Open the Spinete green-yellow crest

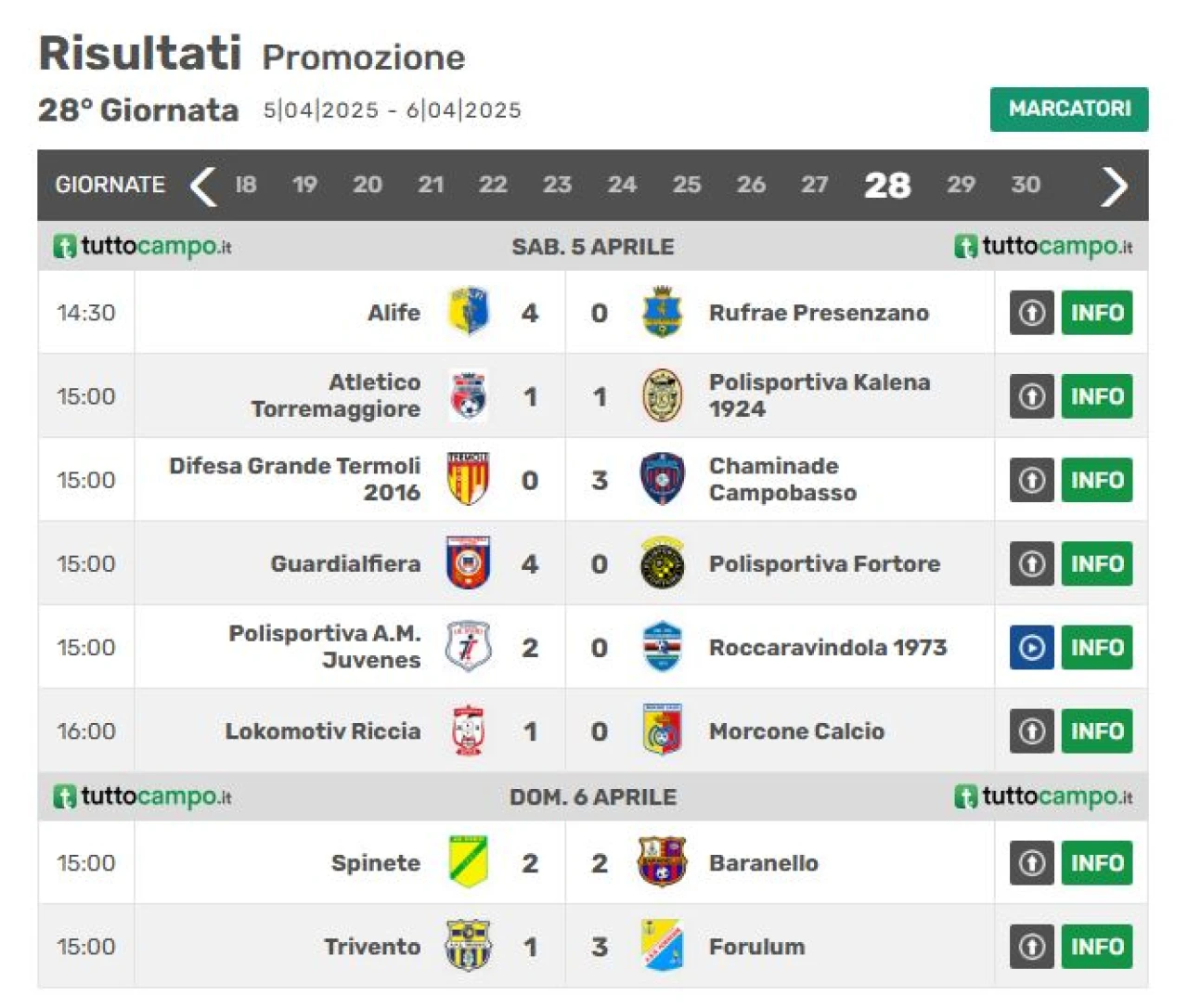pos(469,861)
